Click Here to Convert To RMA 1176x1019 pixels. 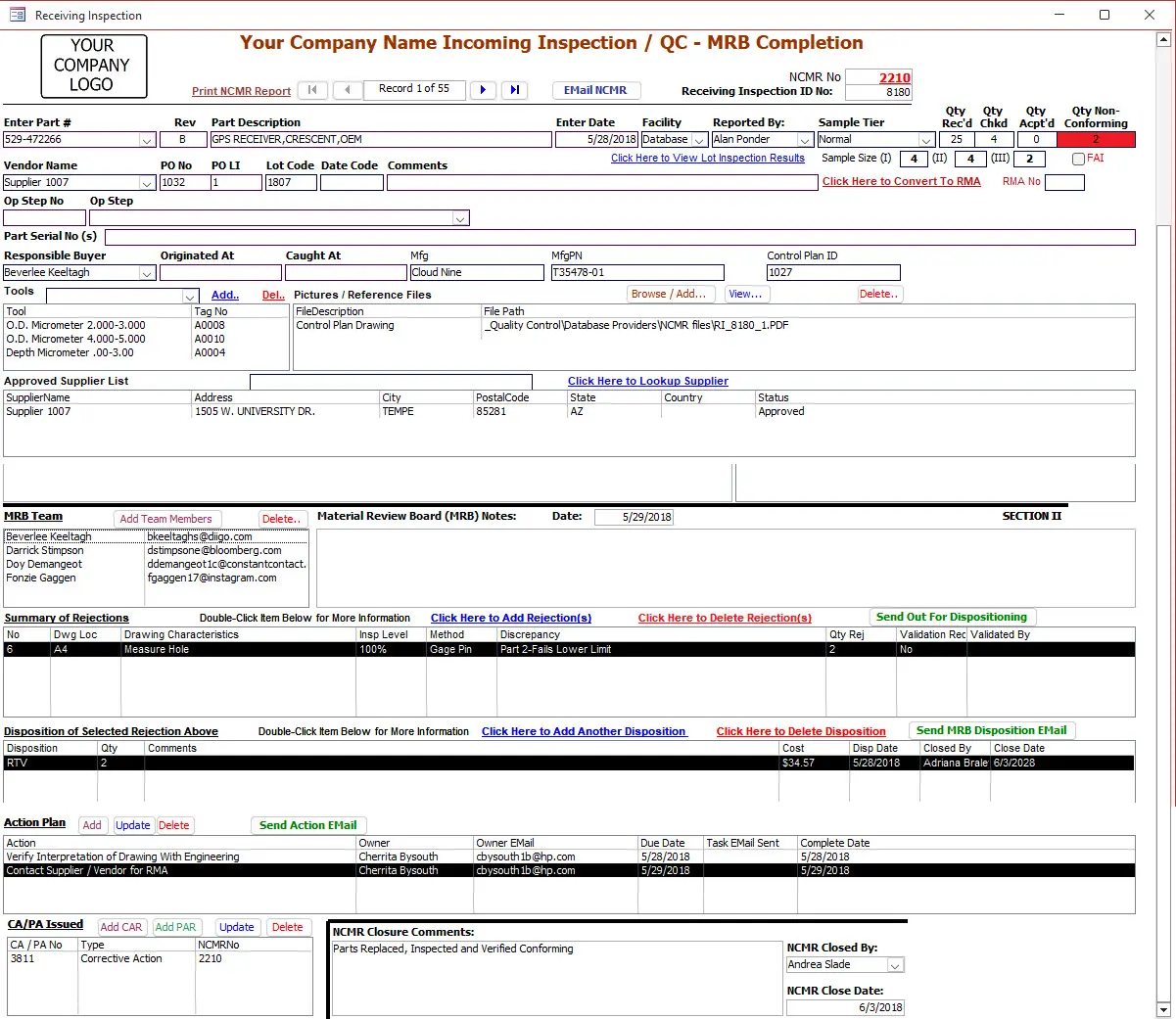point(901,181)
